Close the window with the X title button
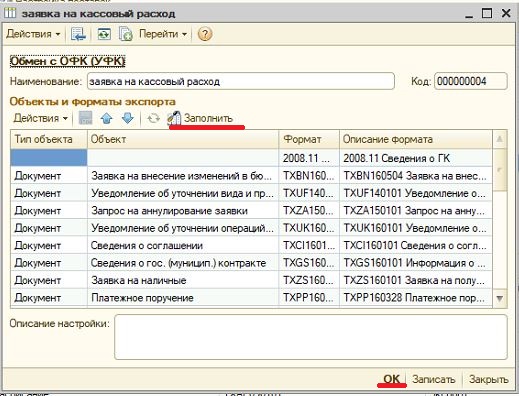519x396 pixels. (x=506, y=14)
